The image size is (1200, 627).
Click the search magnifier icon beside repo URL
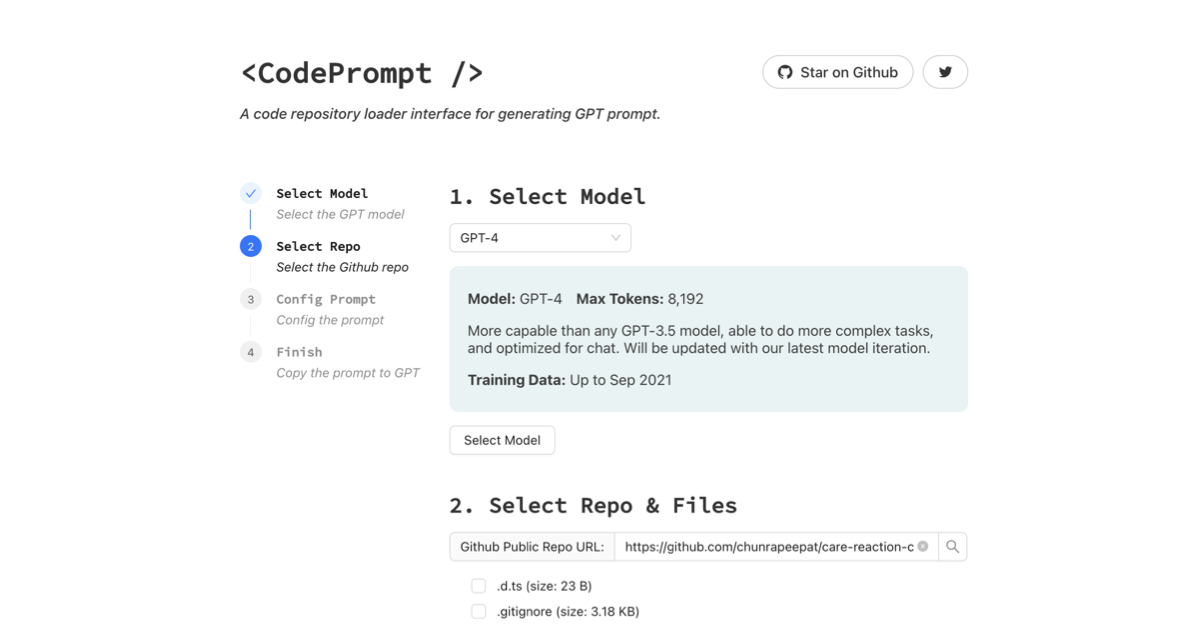pyautogui.click(x=953, y=547)
